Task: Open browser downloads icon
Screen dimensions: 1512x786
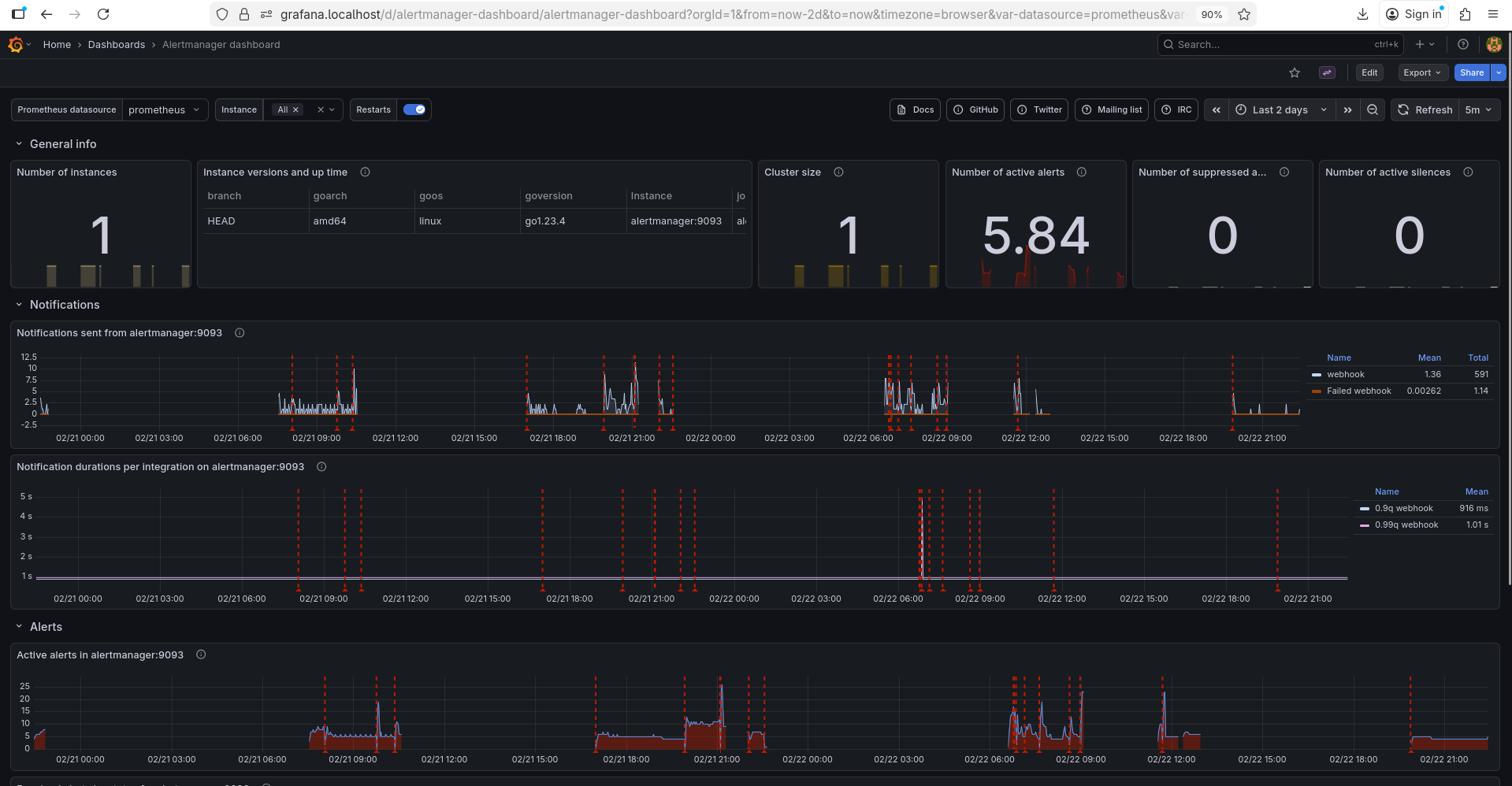Action: click(x=1362, y=14)
